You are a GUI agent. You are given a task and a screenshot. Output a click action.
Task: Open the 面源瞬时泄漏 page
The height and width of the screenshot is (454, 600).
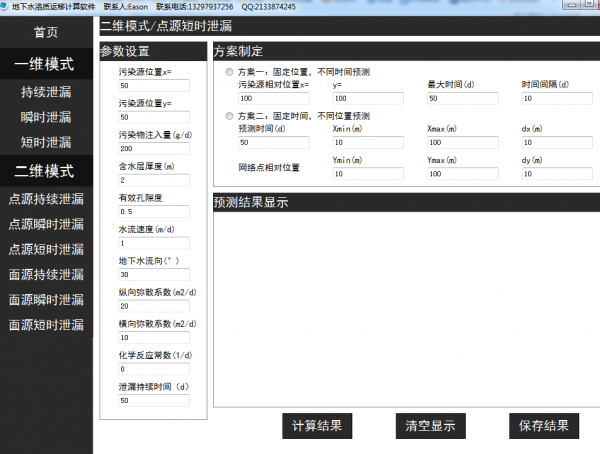(46, 299)
